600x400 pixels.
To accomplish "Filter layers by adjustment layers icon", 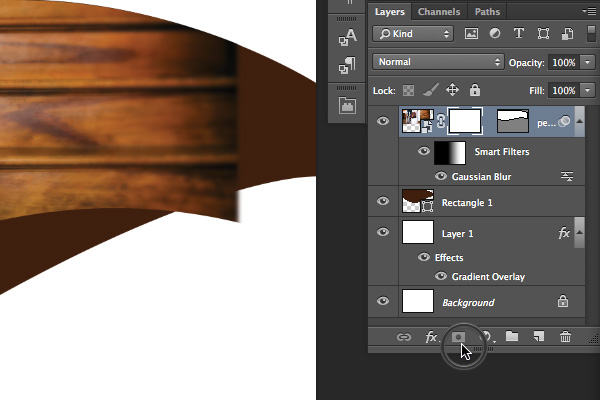I will tap(495, 34).
